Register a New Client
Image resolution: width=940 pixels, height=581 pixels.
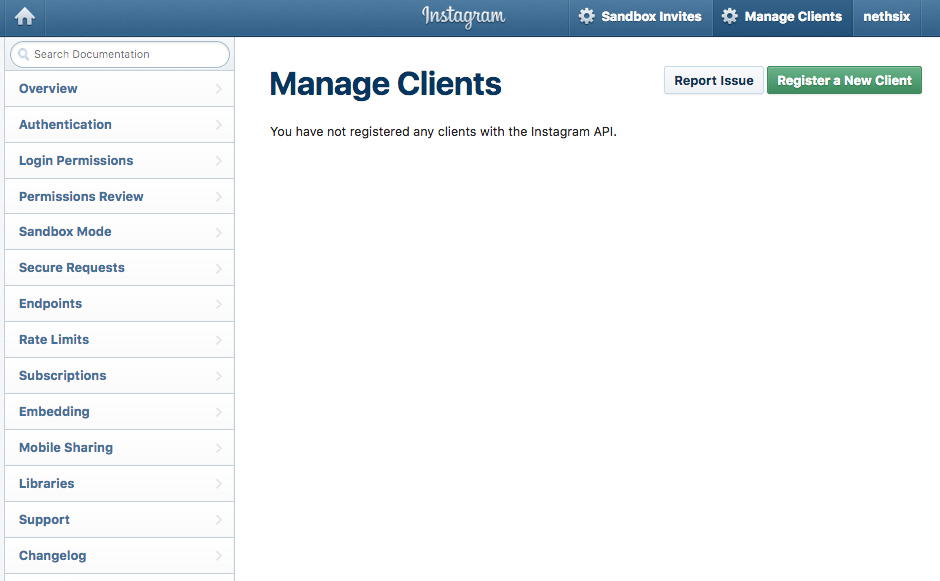coord(844,80)
